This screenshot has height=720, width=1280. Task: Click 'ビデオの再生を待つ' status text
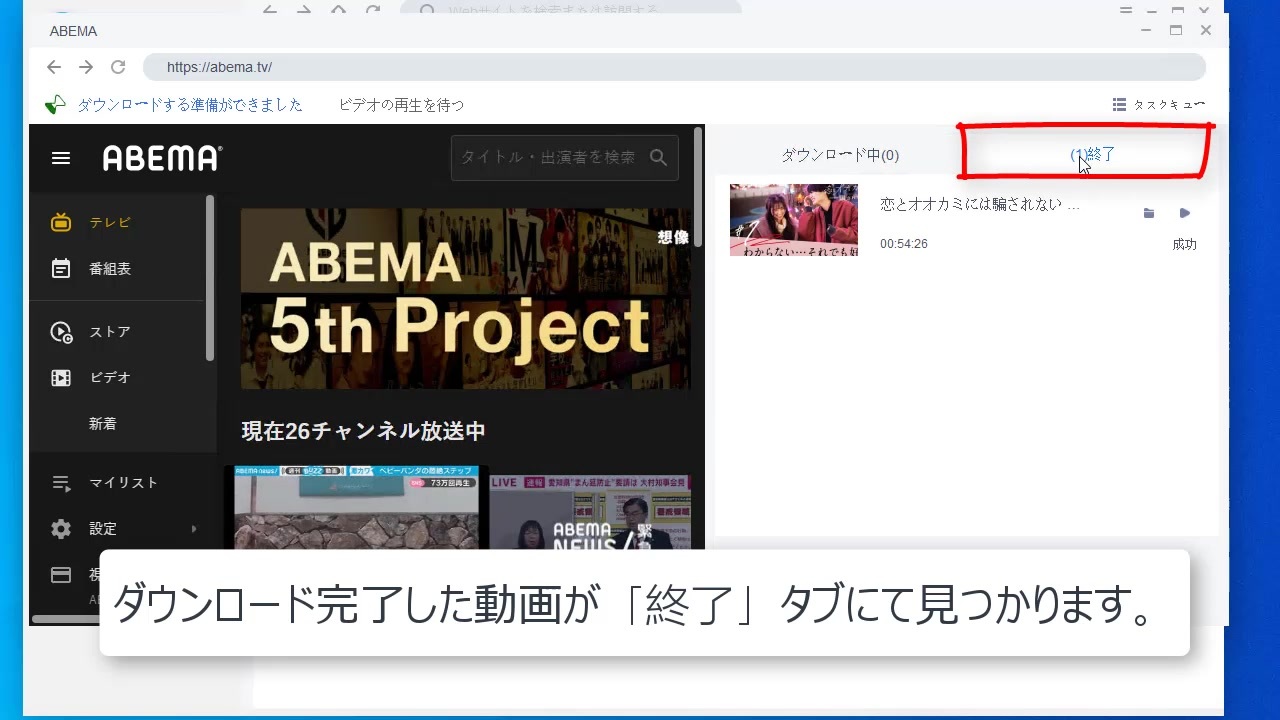pos(401,105)
